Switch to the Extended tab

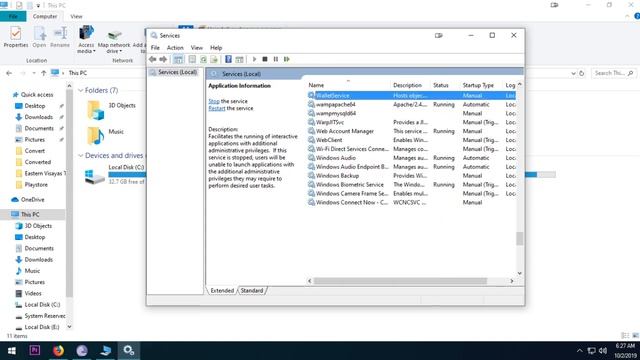222,291
